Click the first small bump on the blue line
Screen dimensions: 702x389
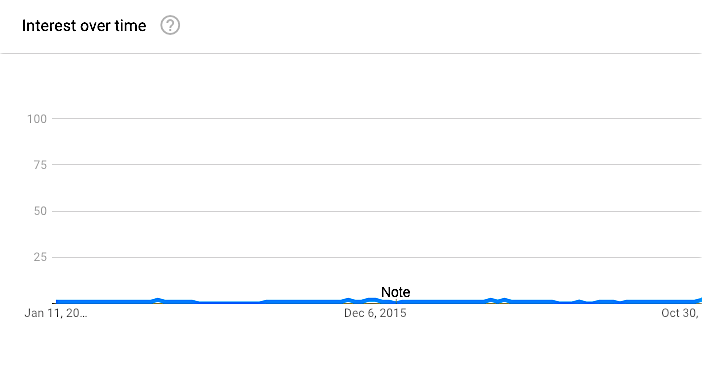(x=157, y=300)
